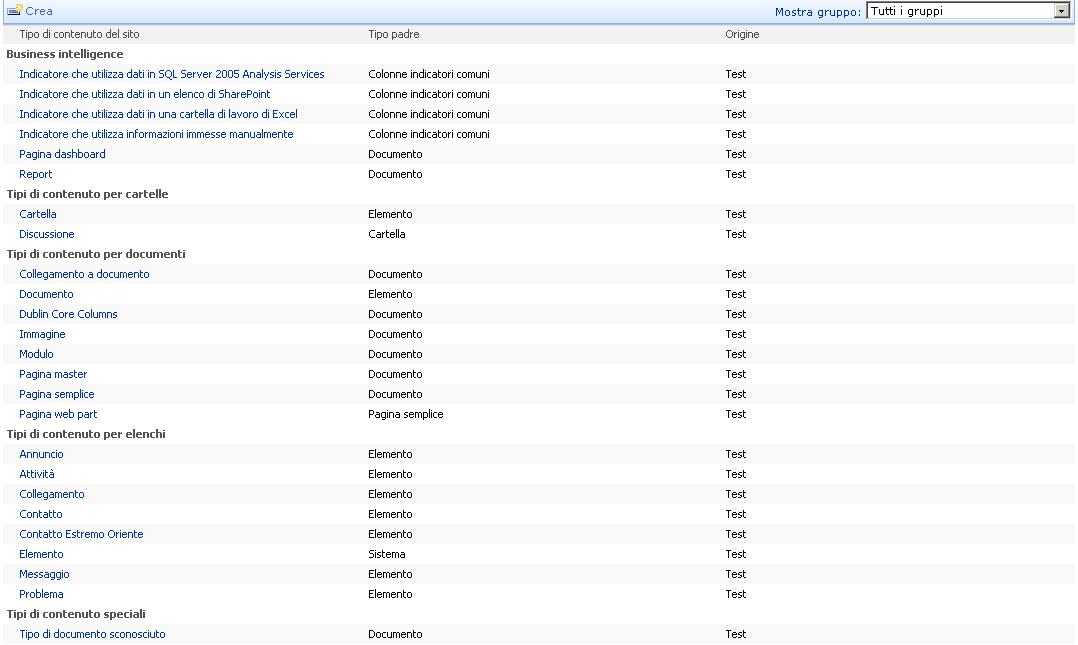Click Sistema parent type in Elemento row
The width and height of the screenshot is (1078, 645).
[386, 554]
